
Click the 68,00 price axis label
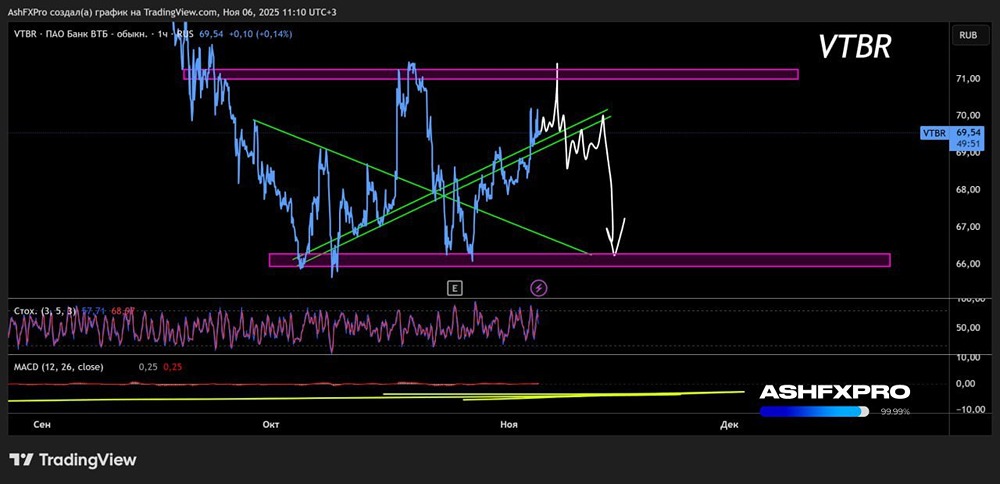tap(968, 189)
